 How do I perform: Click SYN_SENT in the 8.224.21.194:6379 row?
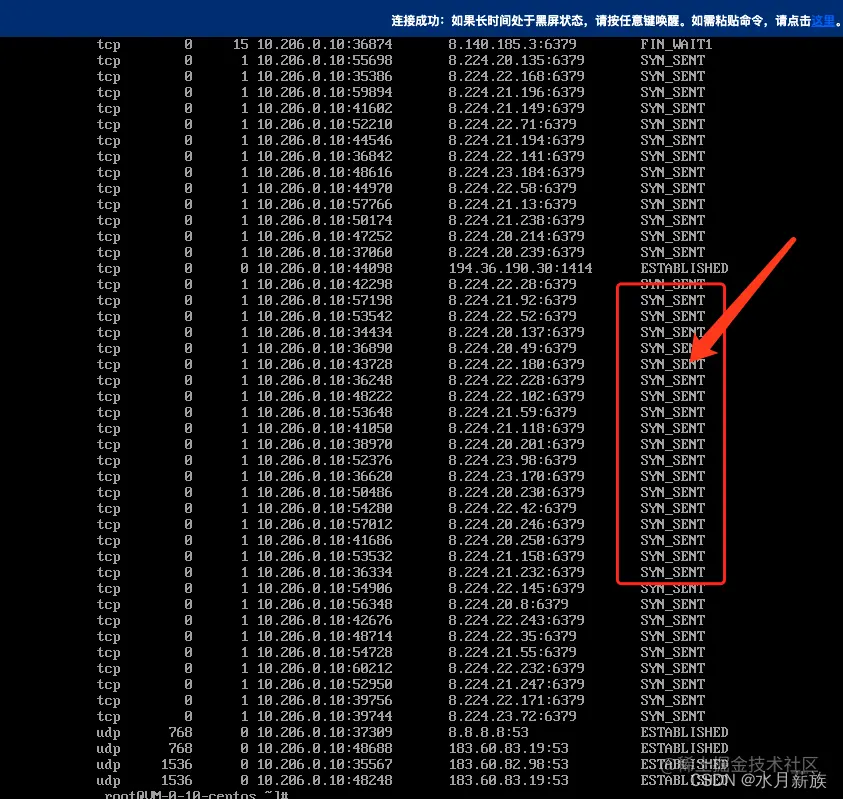[x=673, y=140]
